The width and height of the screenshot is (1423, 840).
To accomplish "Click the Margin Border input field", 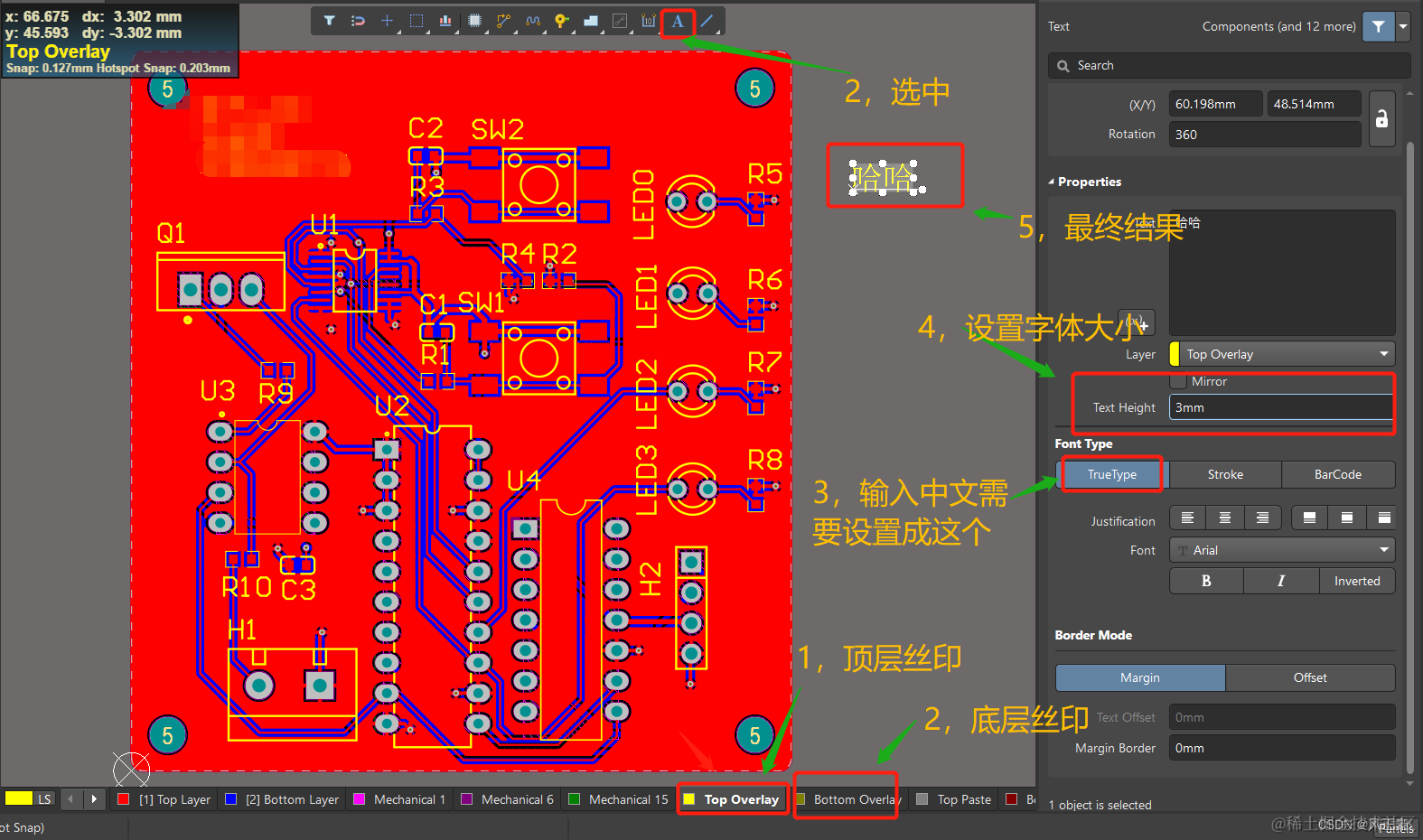I will (1282, 748).
